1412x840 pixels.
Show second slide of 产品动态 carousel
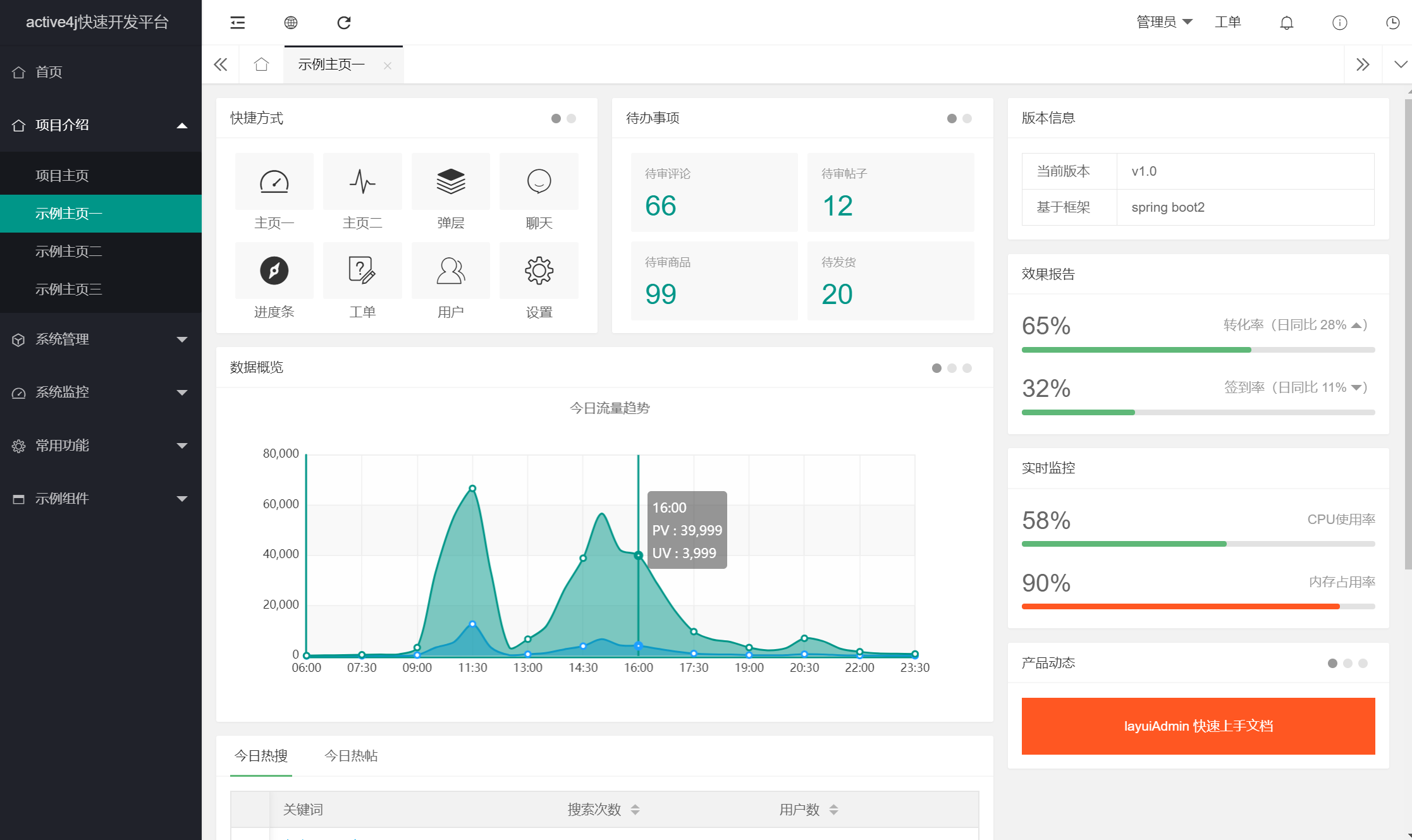pos(1348,664)
